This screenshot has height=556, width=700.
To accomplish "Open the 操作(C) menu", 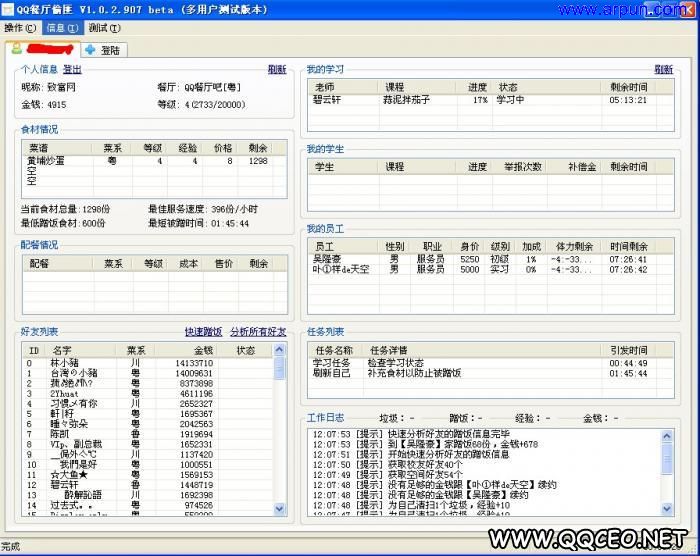I will [20, 28].
